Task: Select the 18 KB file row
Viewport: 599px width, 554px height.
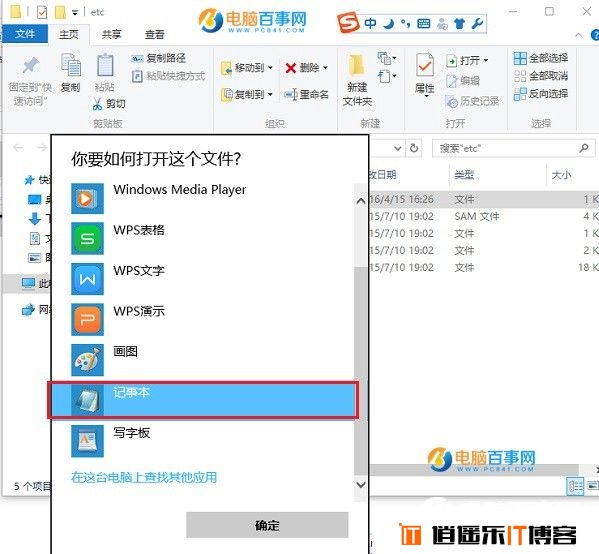Action: (484, 267)
